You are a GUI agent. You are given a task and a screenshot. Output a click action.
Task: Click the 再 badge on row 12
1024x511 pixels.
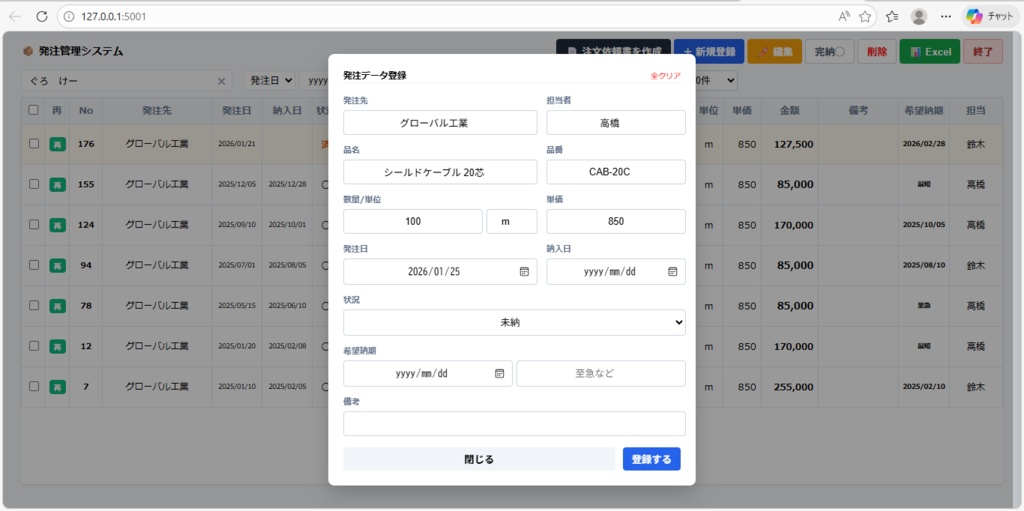click(57, 346)
